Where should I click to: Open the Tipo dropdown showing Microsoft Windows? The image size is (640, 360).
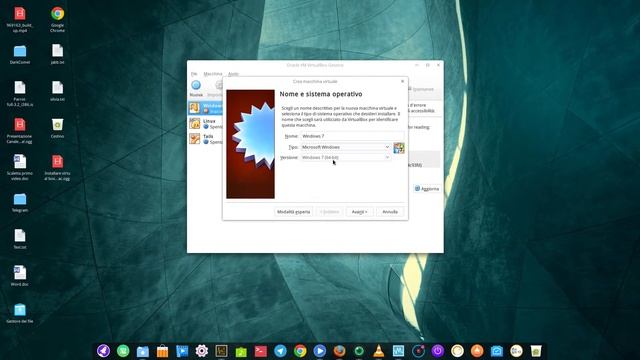point(346,147)
